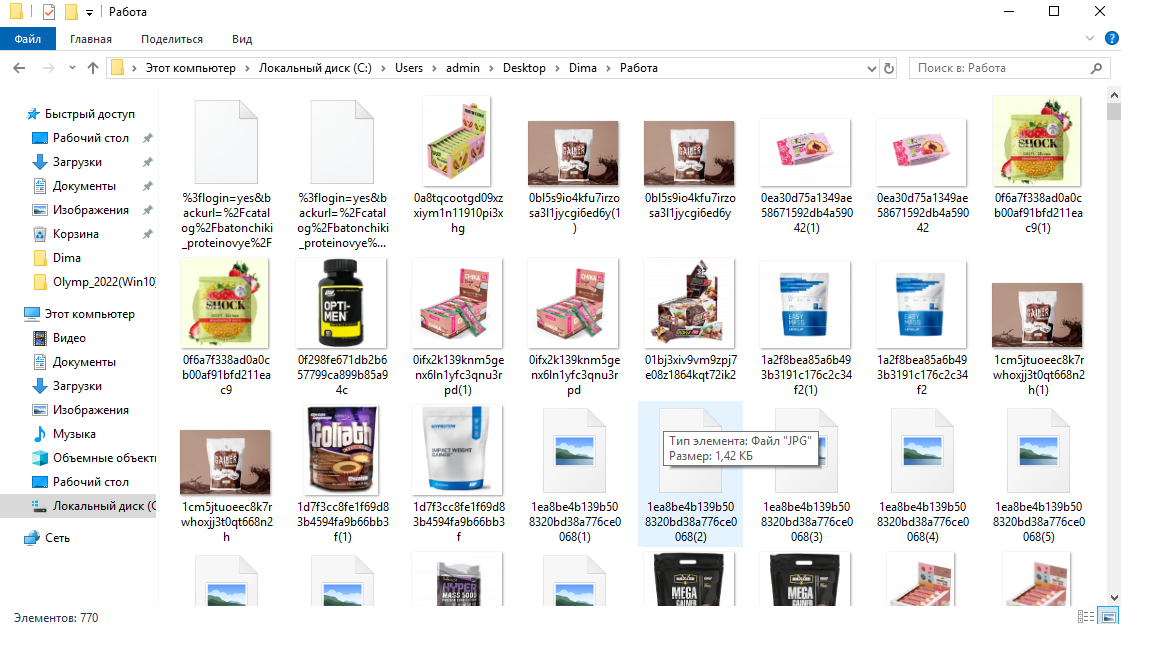Select the 01bj3xiv9vm9zpj7 product box image
This screenshot has width=1152, height=648.
(x=690, y=303)
